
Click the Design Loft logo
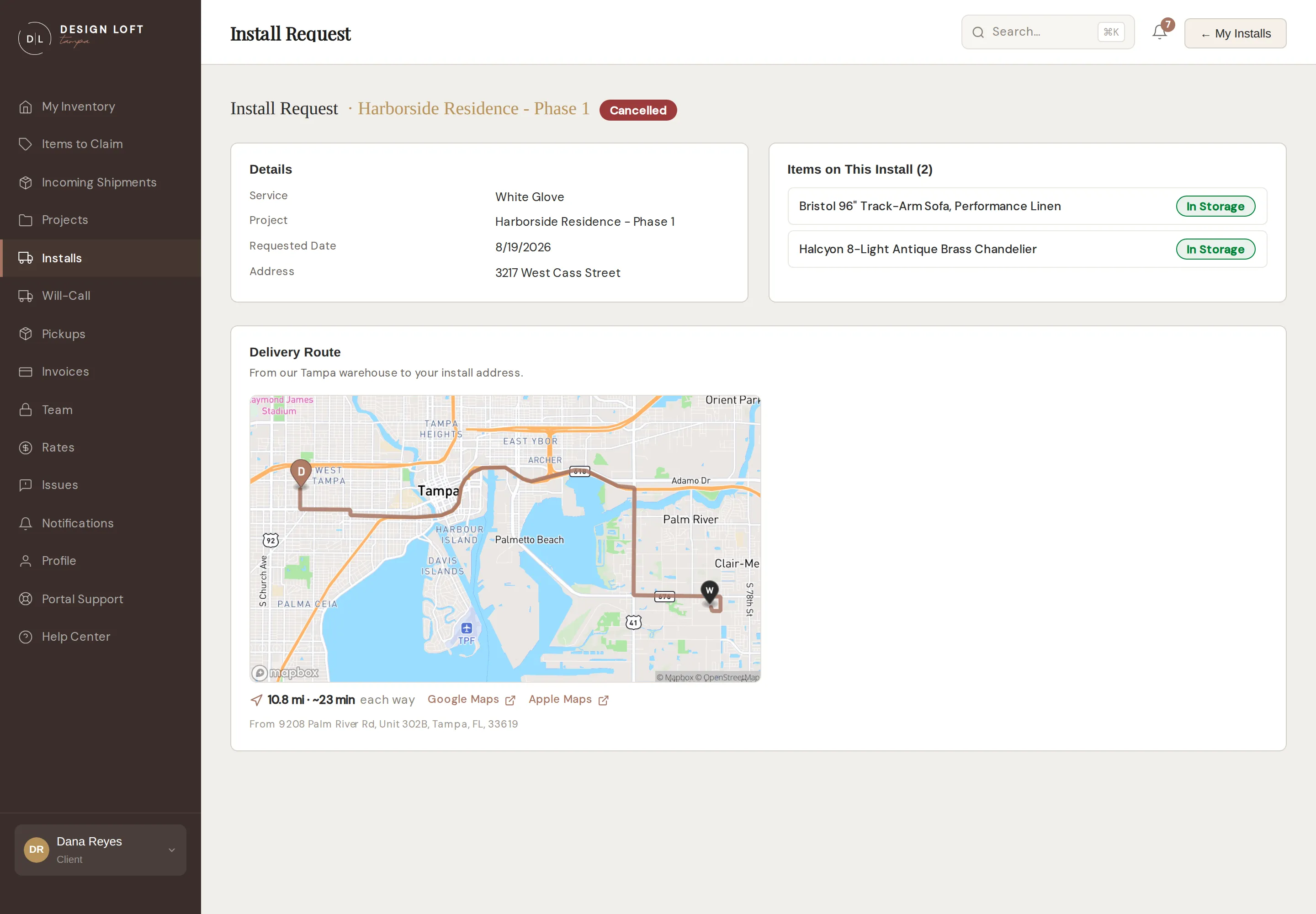click(x=80, y=38)
